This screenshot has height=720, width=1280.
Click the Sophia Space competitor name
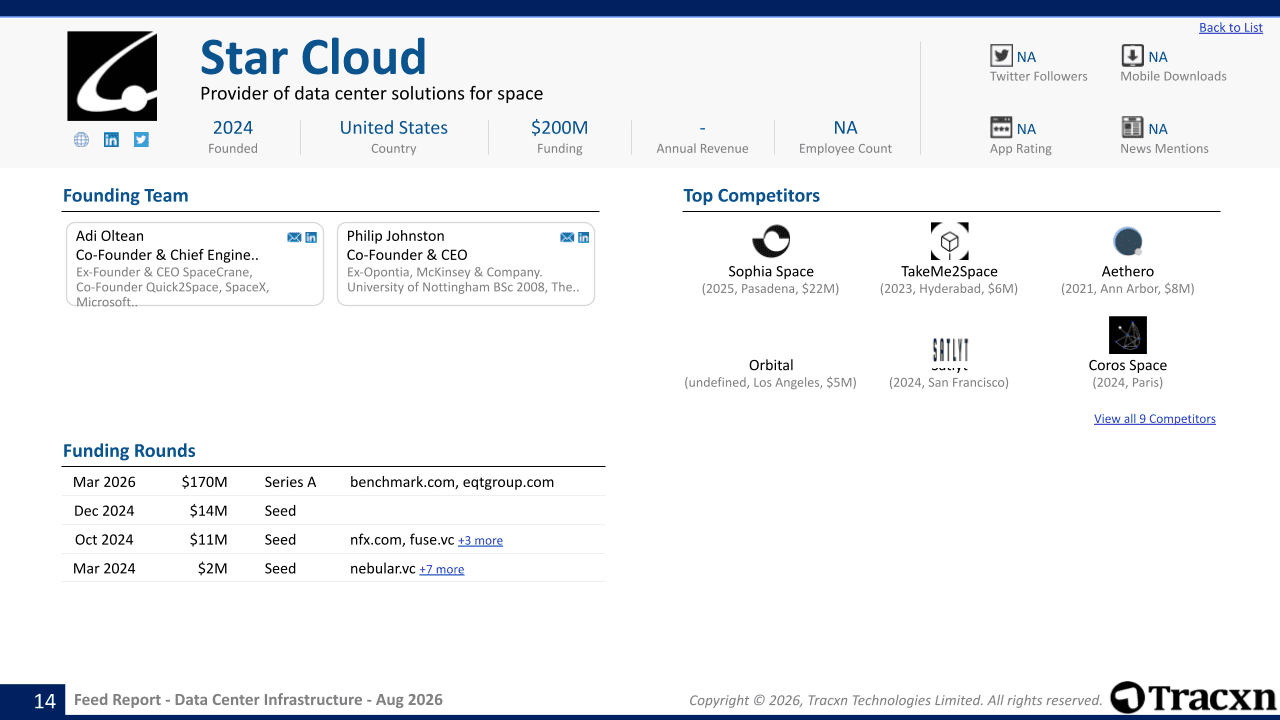[x=771, y=272]
